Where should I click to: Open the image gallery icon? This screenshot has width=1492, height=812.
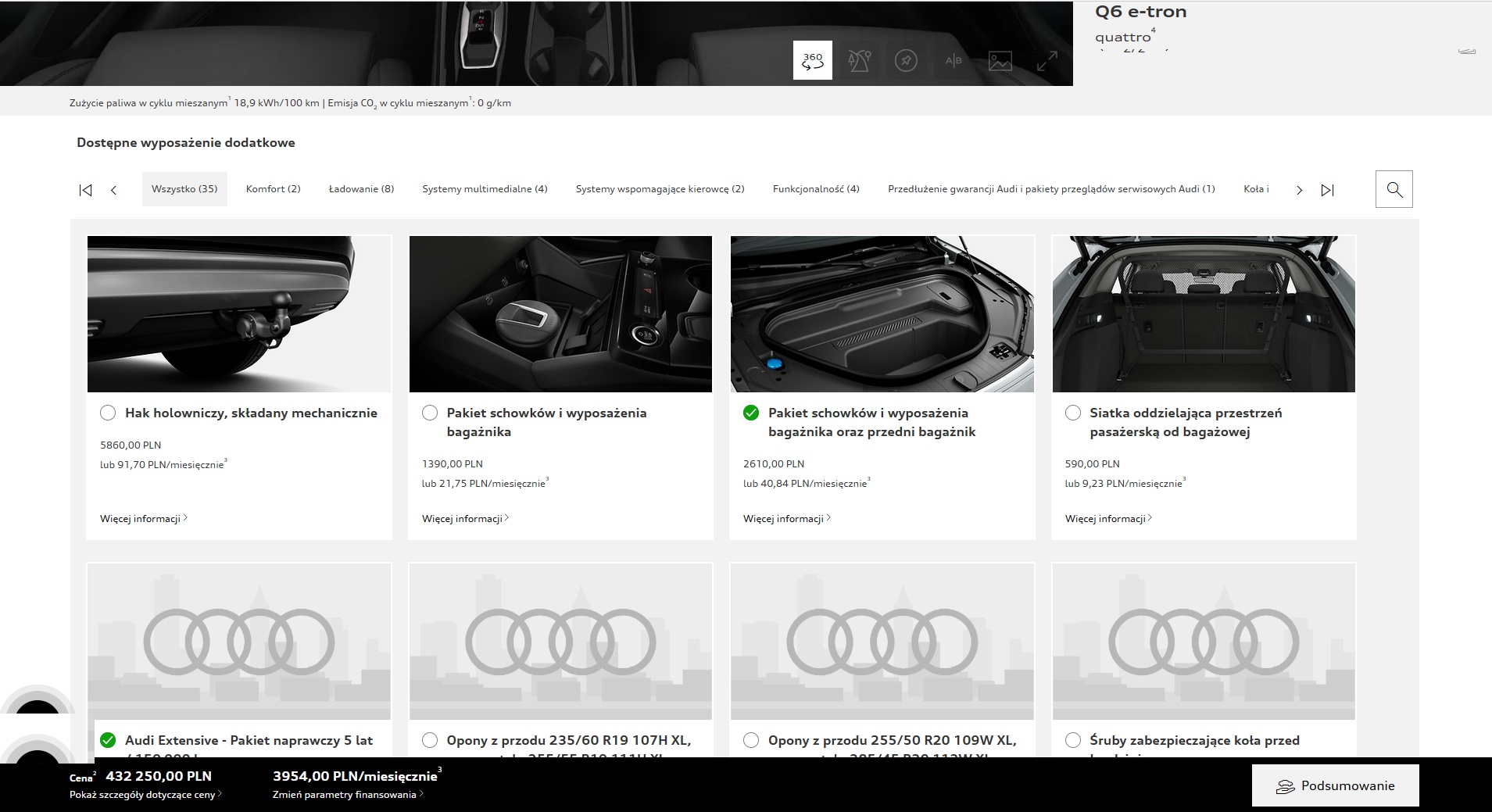tap(1000, 60)
